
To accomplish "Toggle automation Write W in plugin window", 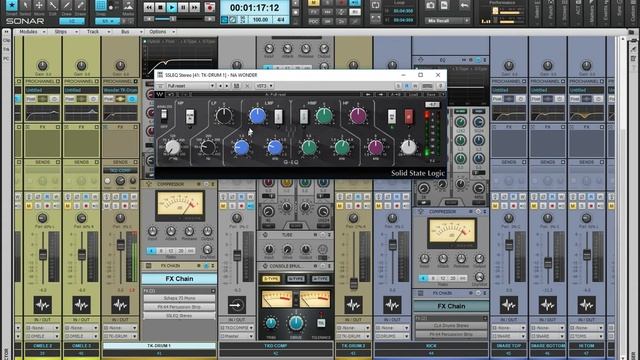I will tap(416, 86).
